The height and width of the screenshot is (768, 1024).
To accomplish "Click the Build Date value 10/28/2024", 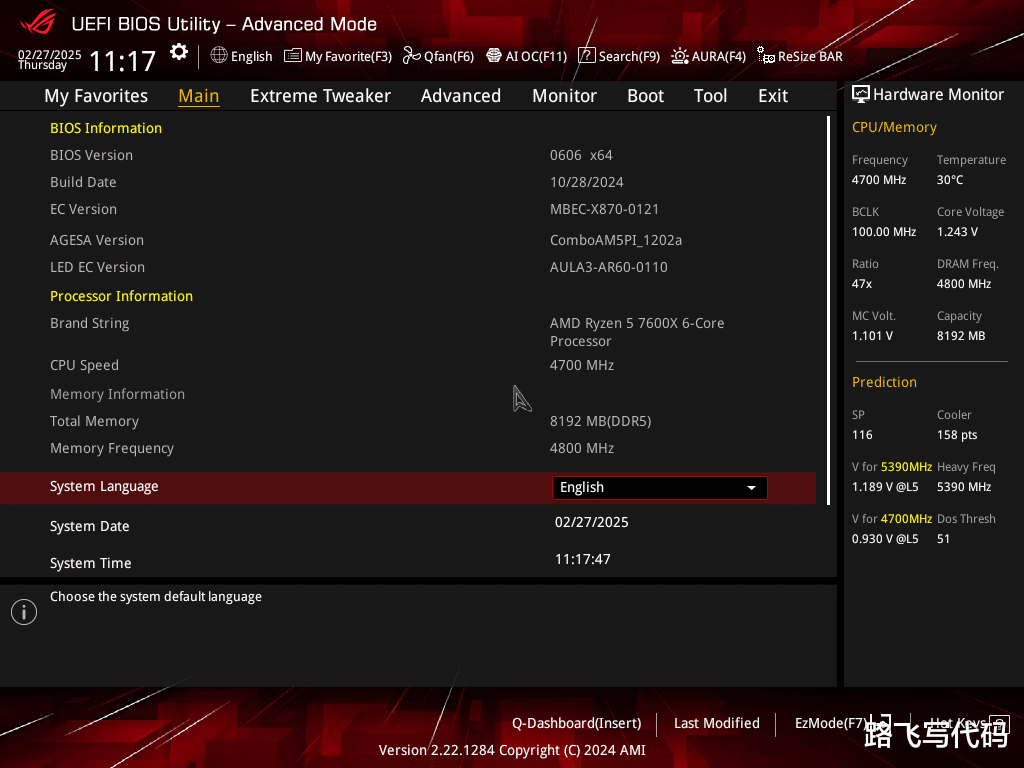I will pos(586,182).
